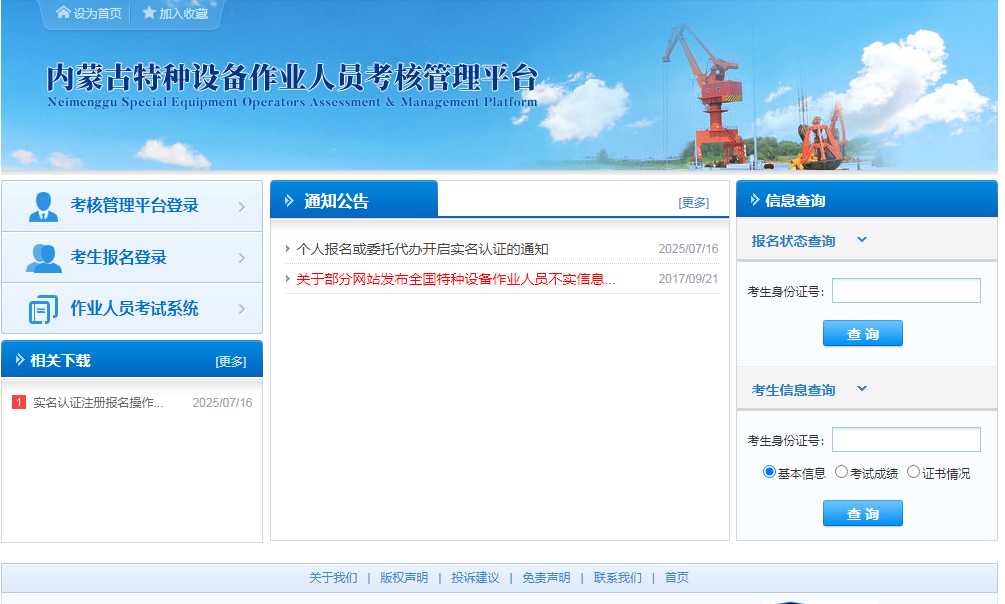Screen dimensions: 1005x604
Task: Focus the 考生身份证号 field under 报名状态查询
Action: [906, 291]
